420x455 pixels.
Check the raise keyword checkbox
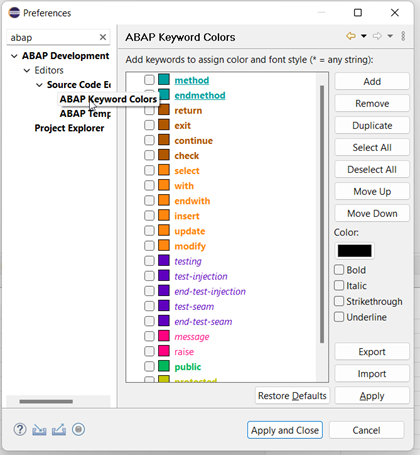click(149, 351)
